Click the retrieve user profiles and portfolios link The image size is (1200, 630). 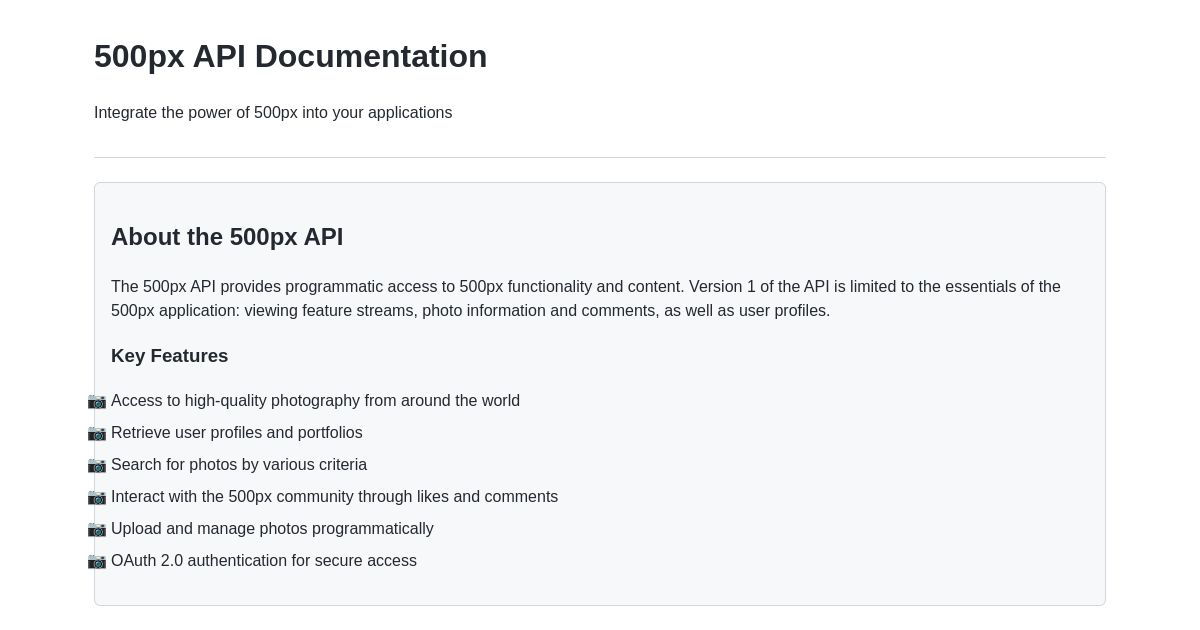[237, 433]
